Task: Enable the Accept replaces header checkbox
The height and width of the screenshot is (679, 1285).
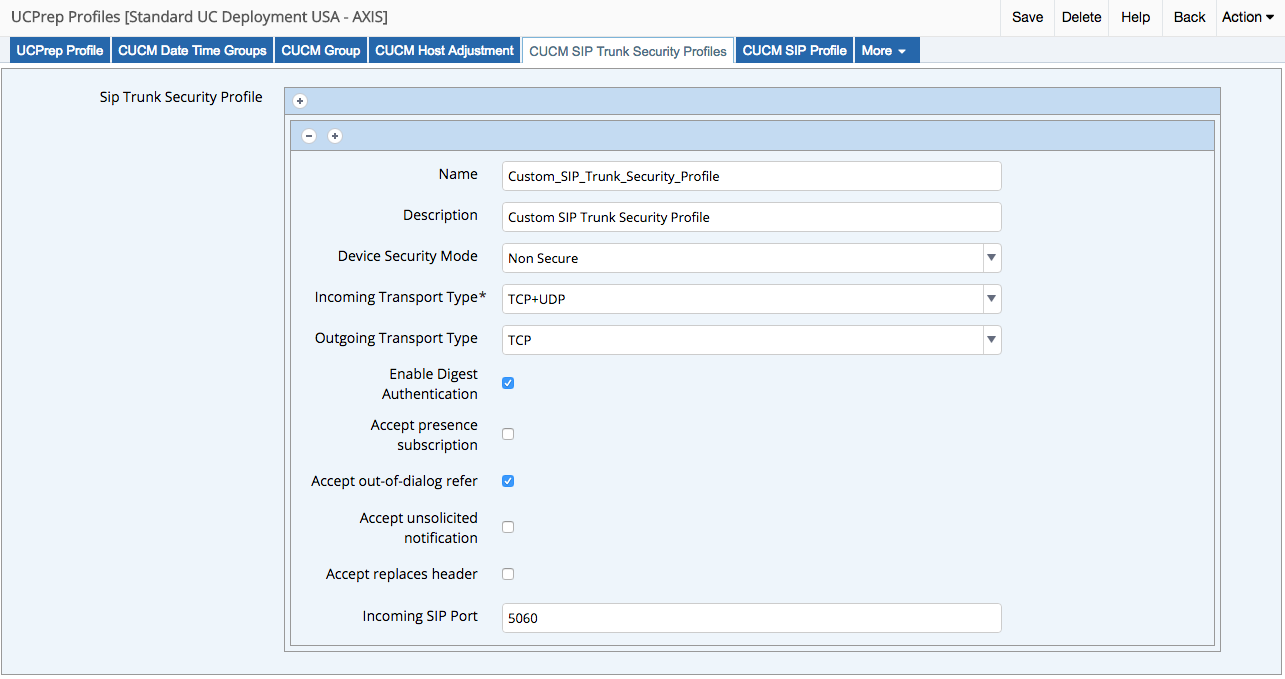Action: point(508,574)
